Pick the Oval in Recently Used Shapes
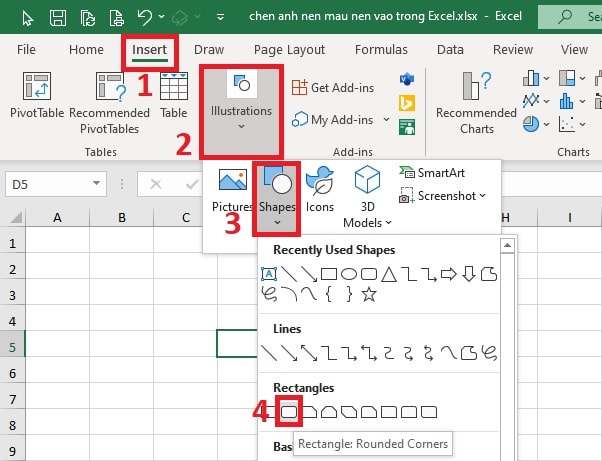 click(x=349, y=274)
